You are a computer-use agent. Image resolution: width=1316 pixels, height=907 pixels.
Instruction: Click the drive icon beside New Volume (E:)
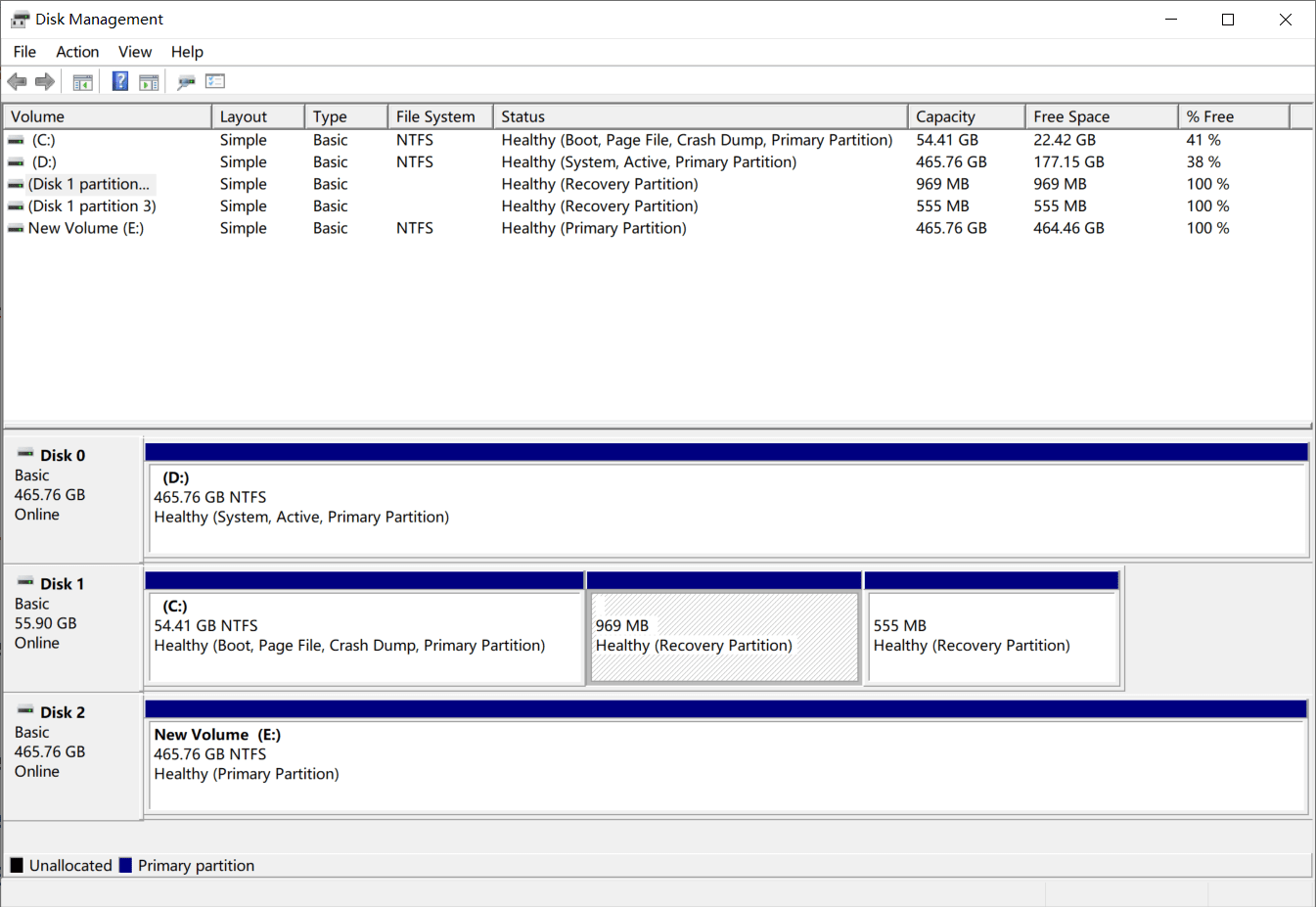tap(14, 228)
